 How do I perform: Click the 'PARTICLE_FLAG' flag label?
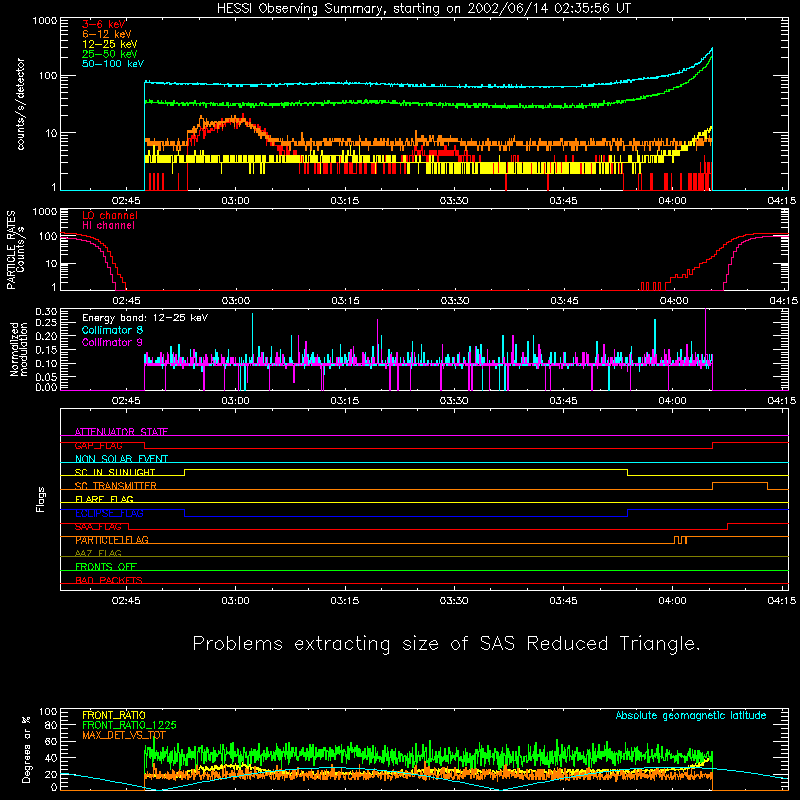click(x=112, y=540)
